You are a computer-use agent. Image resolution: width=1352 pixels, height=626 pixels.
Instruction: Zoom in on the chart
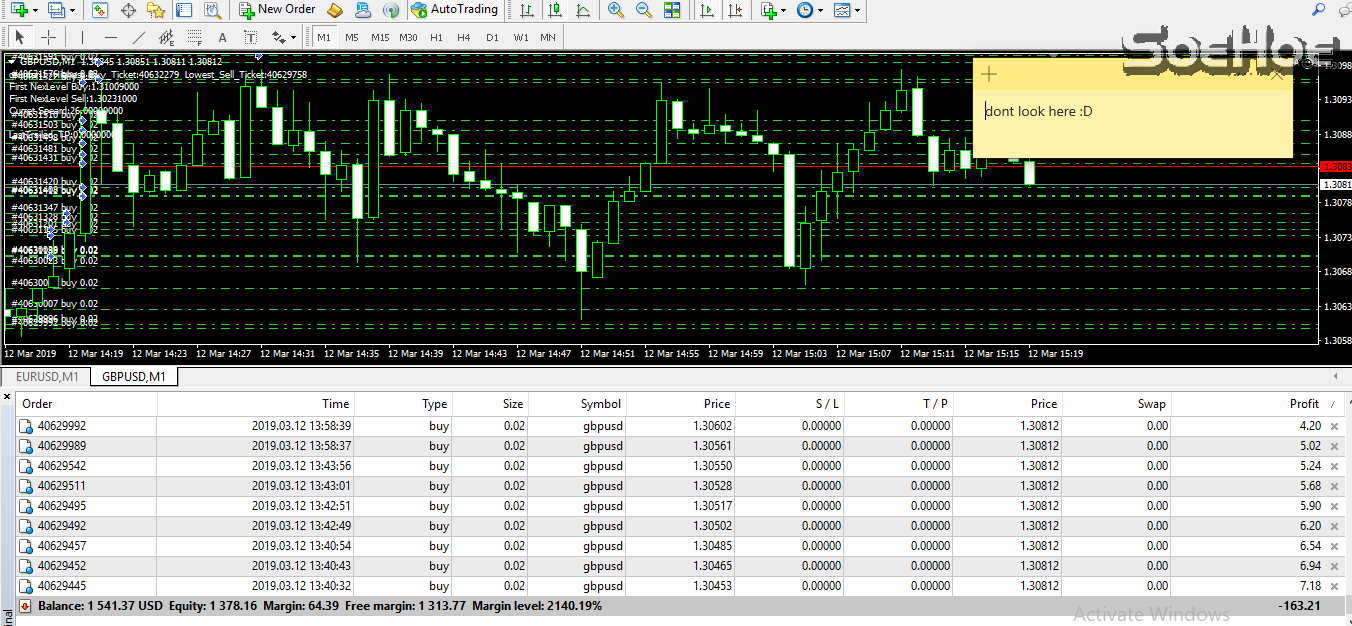point(616,11)
